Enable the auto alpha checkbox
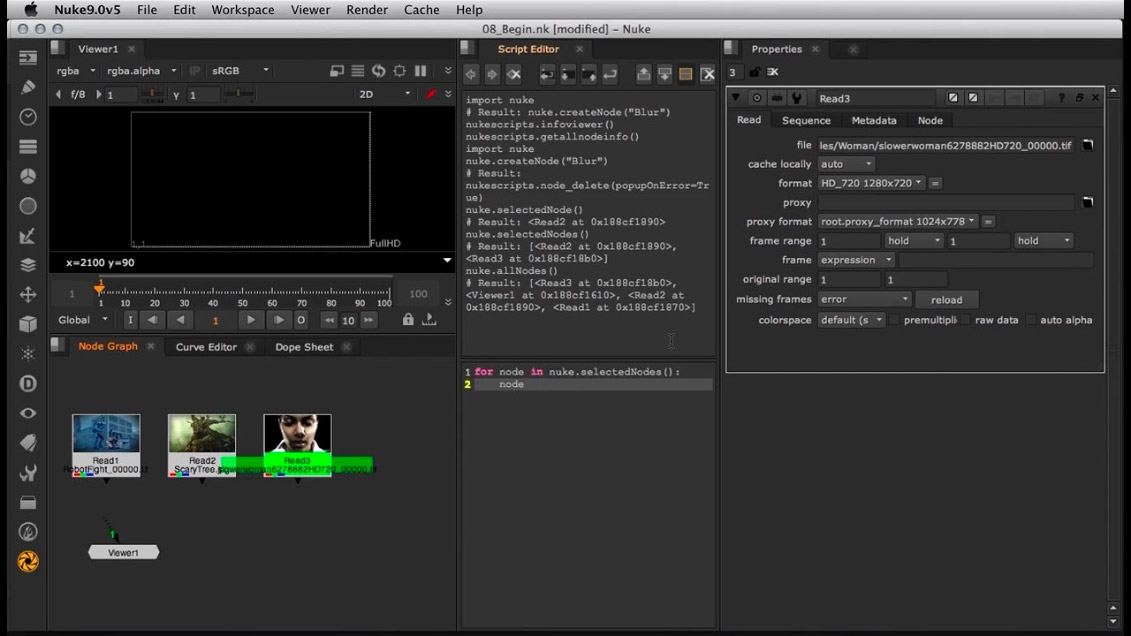Viewport: 1131px width, 636px height. (1031, 320)
